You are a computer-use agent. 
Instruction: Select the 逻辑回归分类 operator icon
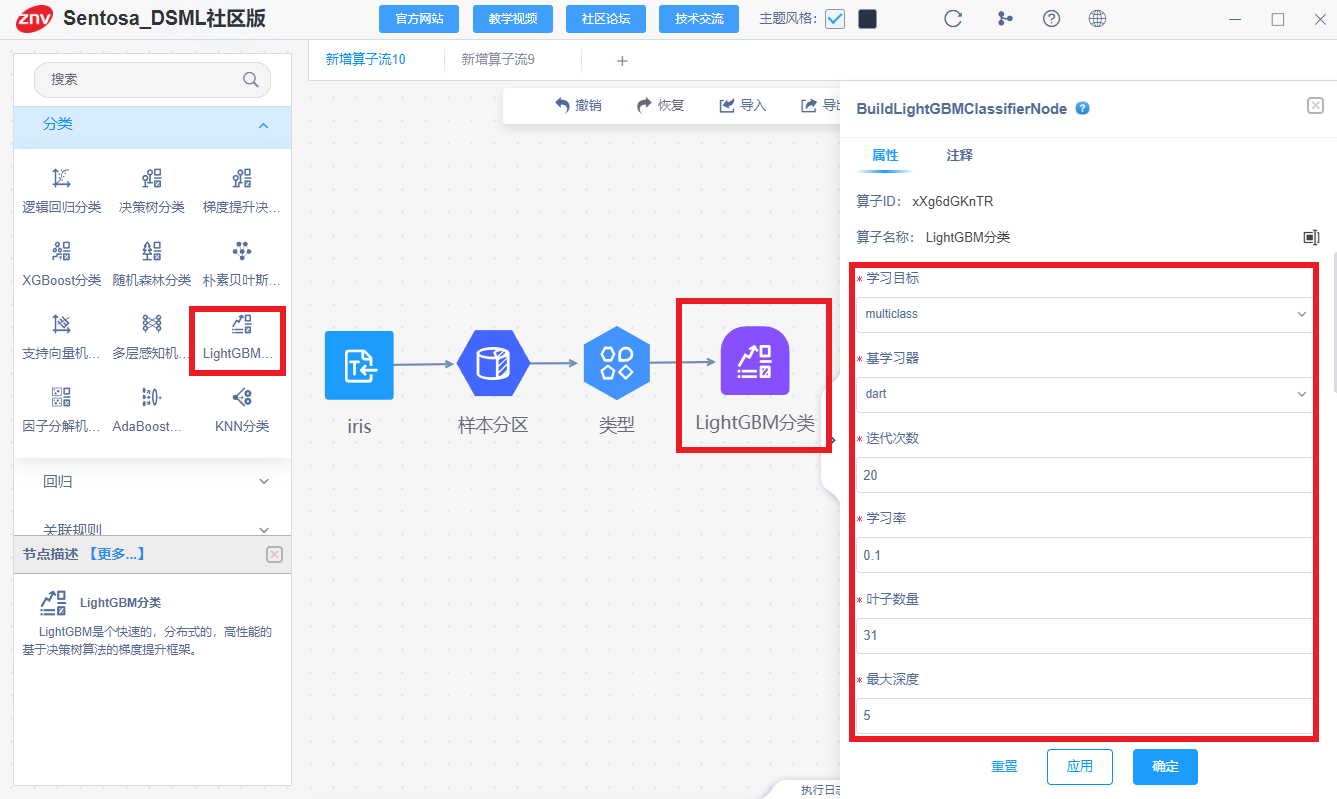click(x=61, y=179)
